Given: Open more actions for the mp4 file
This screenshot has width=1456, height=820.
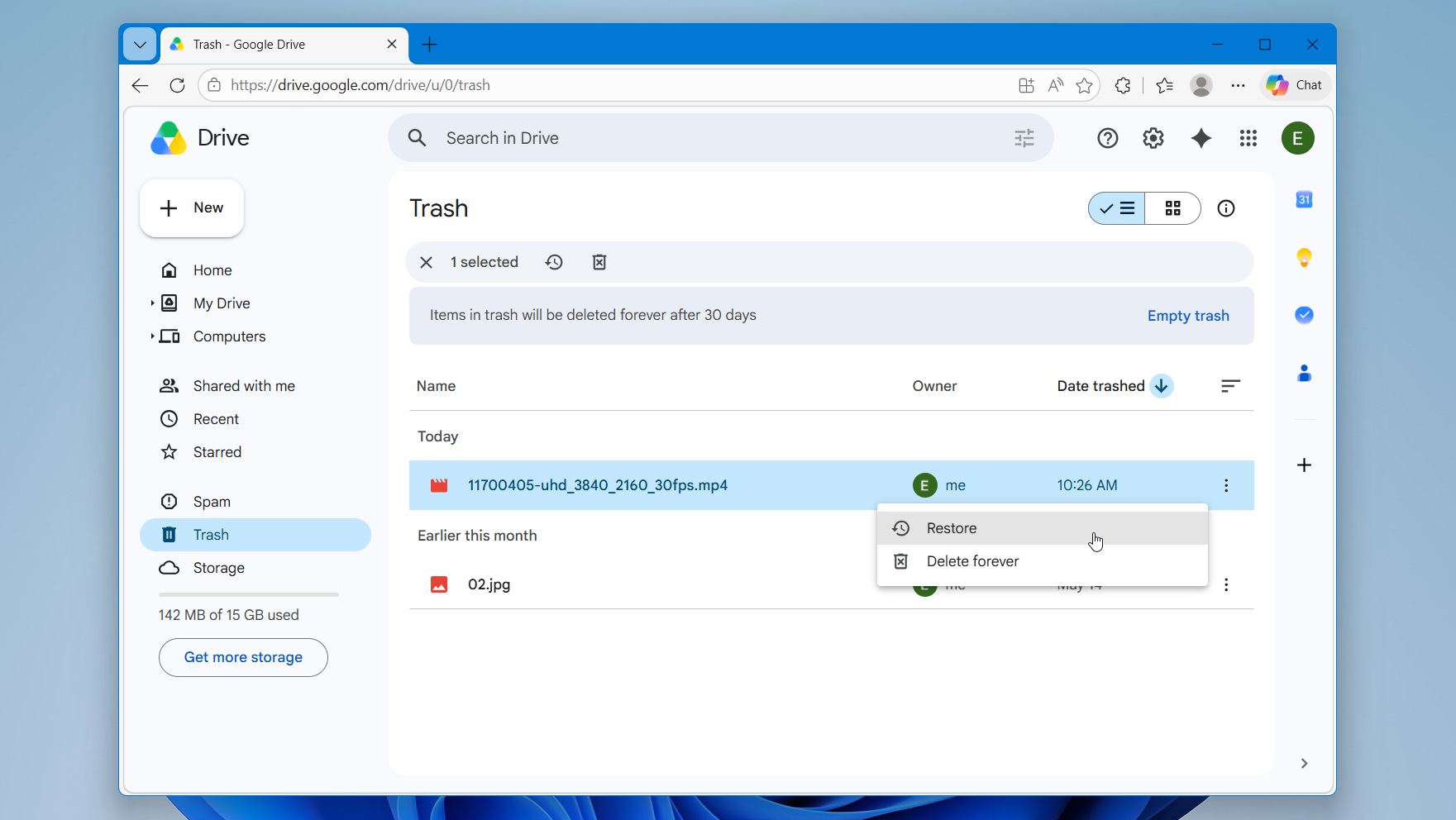Looking at the screenshot, I should click(x=1226, y=485).
